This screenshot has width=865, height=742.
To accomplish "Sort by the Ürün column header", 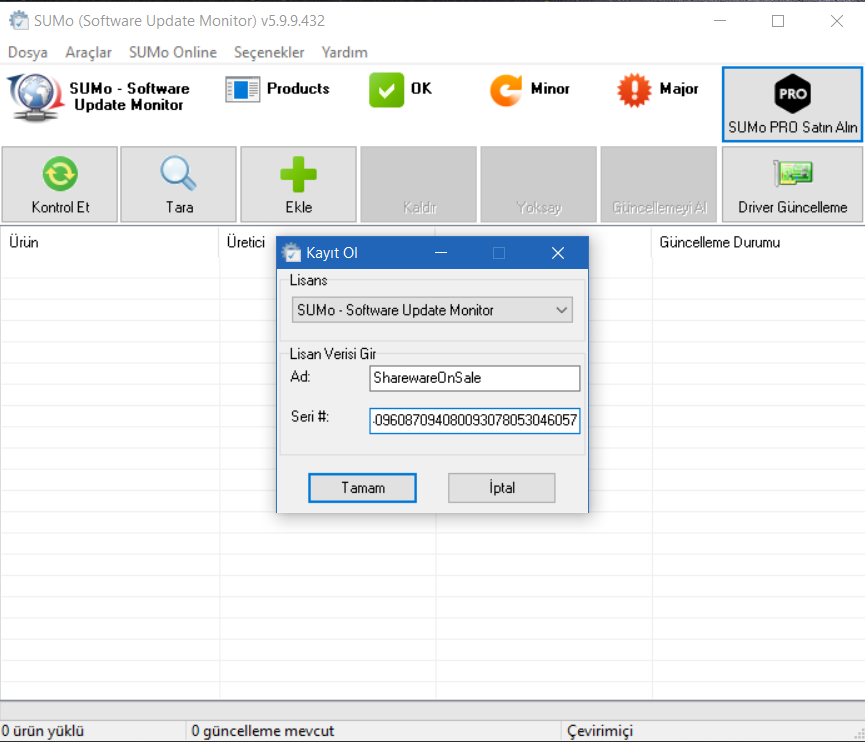I will point(109,243).
